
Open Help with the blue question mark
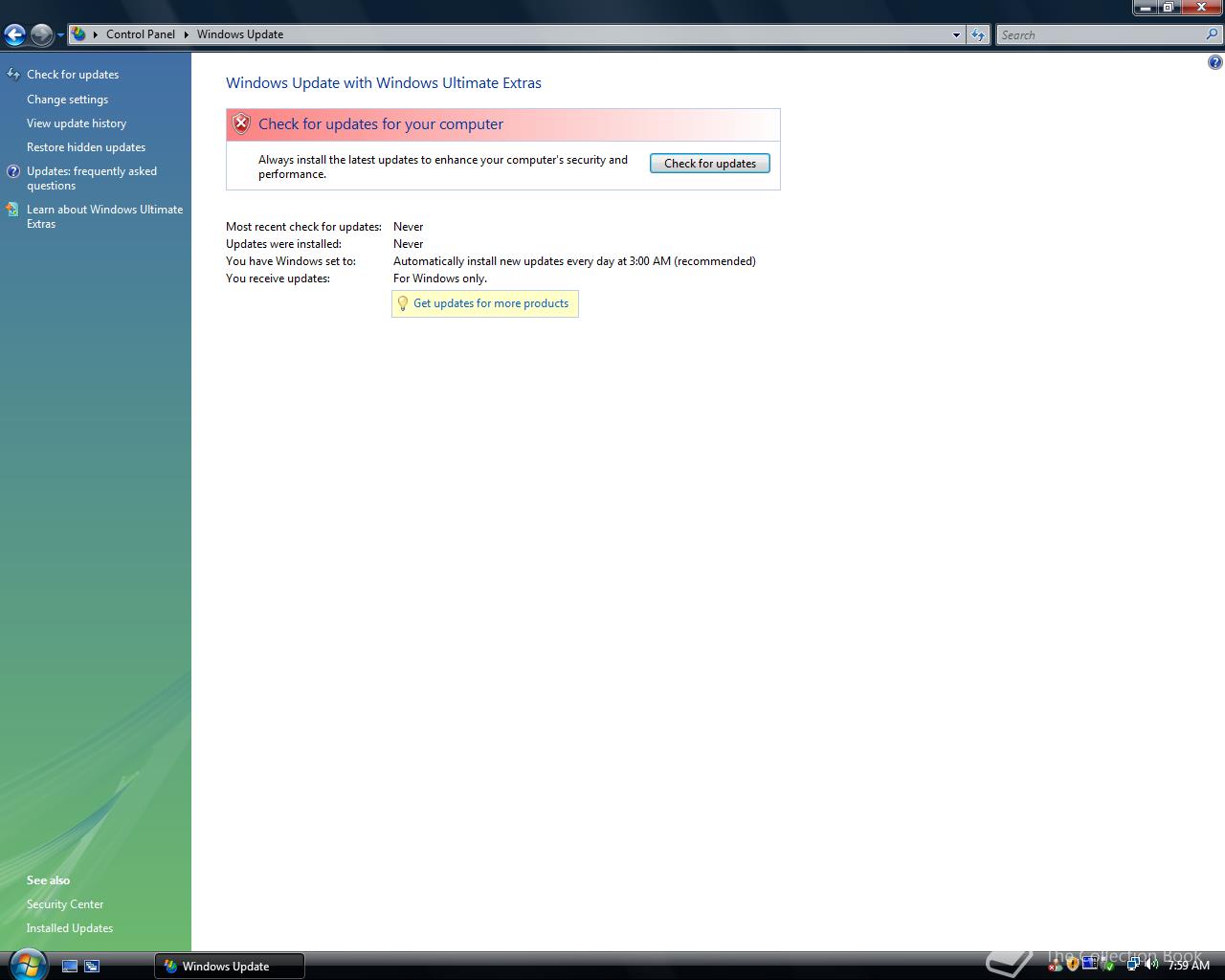pyautogui.click(x=1214, y=62)
